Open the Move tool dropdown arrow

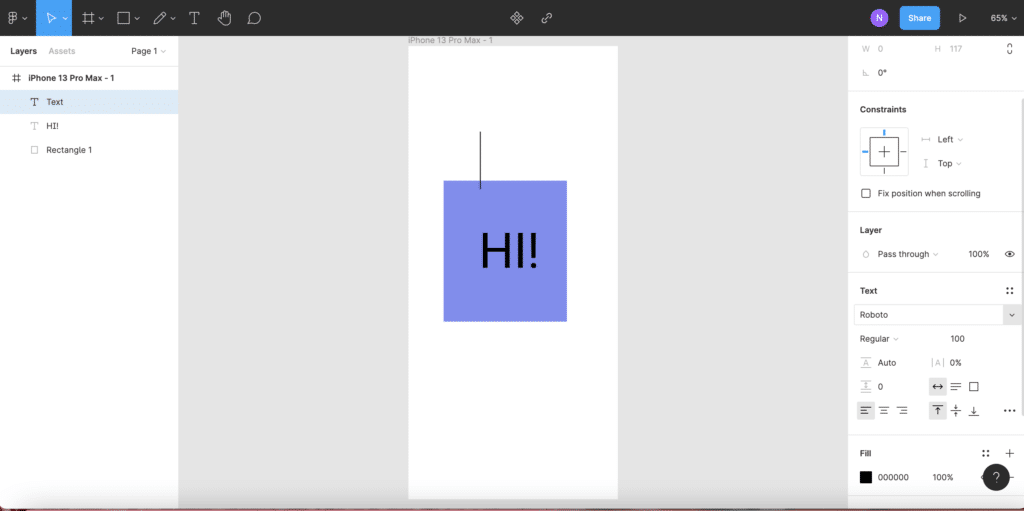pyautogui.click(x=64, y=18)
